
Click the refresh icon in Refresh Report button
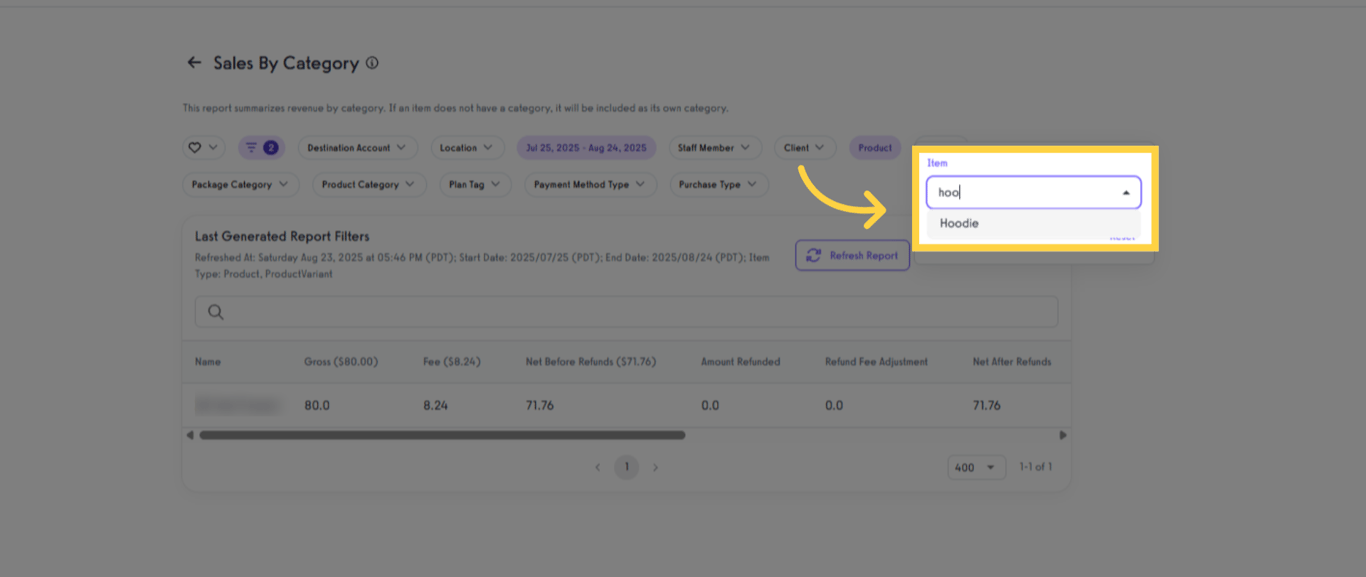point(815,255)
